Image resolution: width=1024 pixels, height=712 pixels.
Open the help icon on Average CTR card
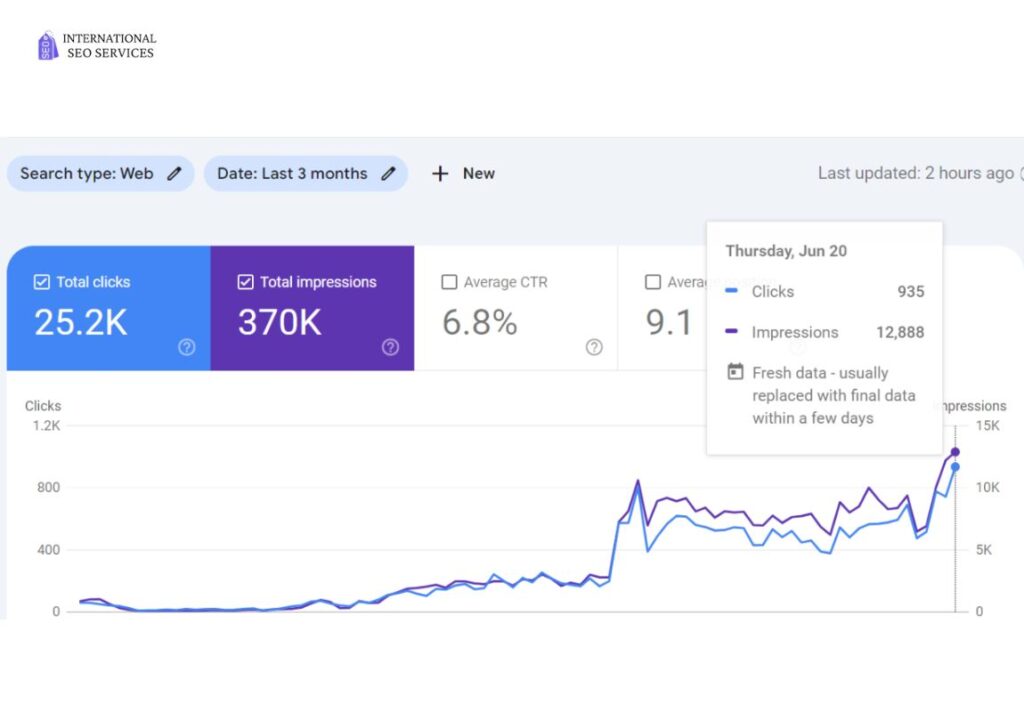pyautogui.click(x=594, y=347)
